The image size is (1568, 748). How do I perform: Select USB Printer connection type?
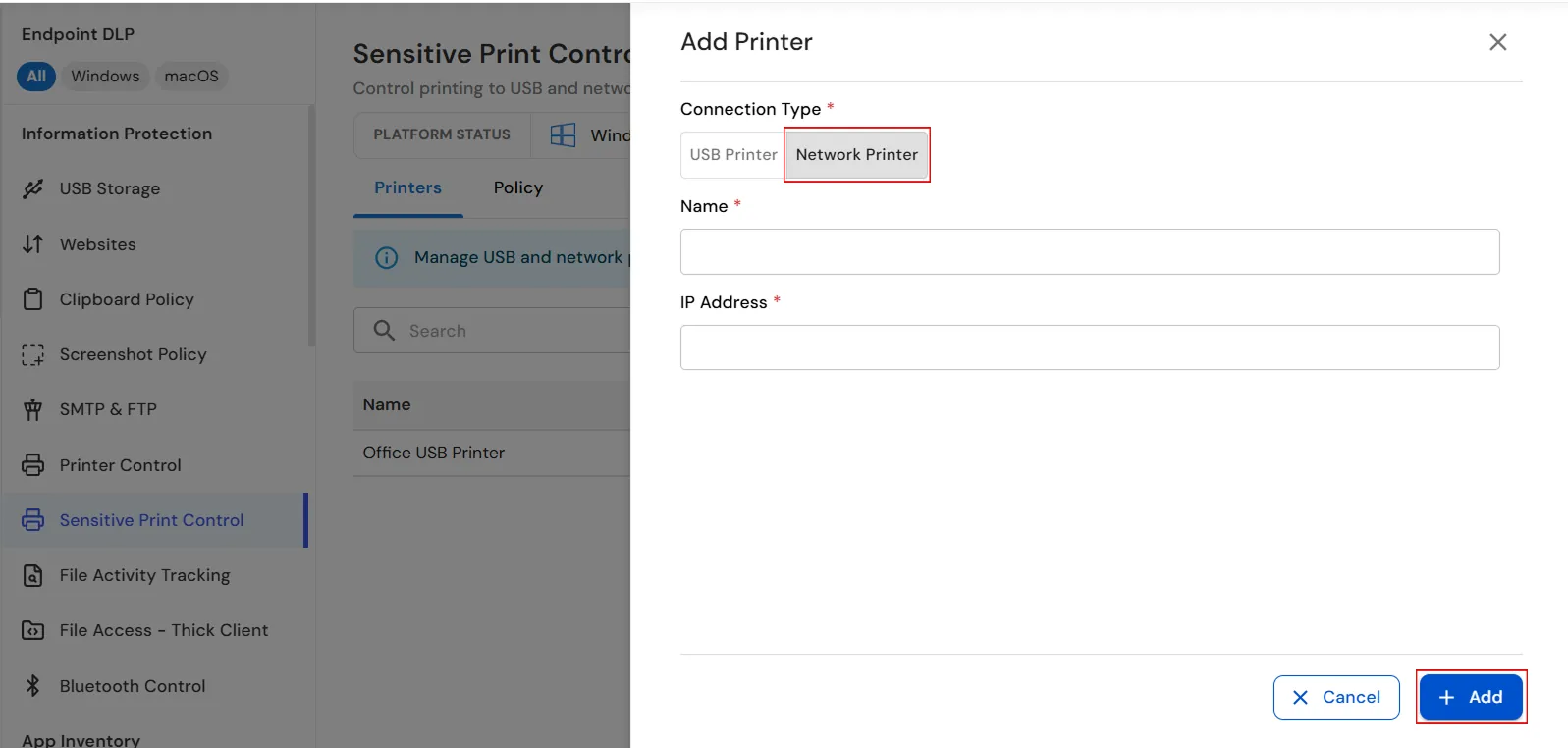[x=732, y=155]
